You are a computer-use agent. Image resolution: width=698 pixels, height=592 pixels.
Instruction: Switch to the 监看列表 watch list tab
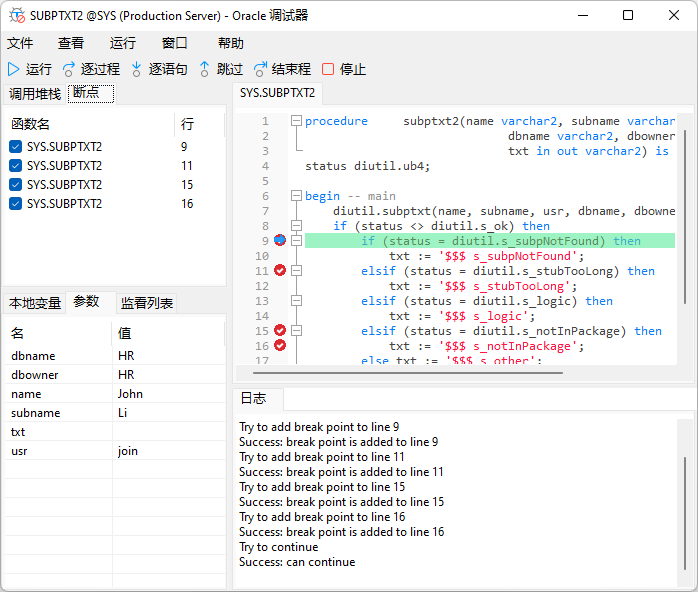[147, 303]
